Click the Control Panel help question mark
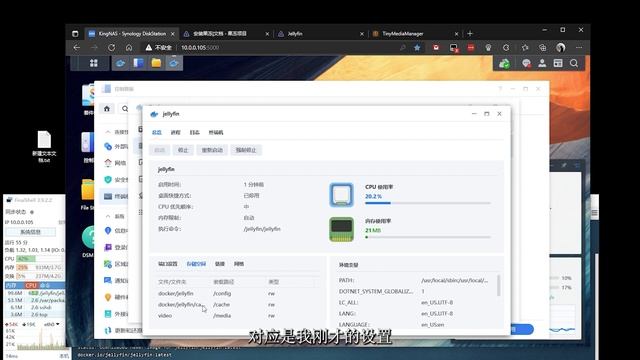 [x=500, y=89]
